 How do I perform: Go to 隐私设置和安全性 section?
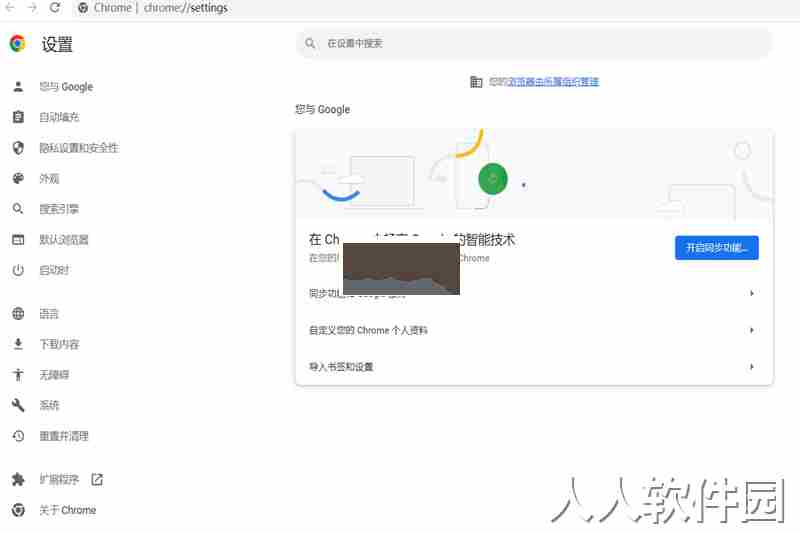coord(79,148)
